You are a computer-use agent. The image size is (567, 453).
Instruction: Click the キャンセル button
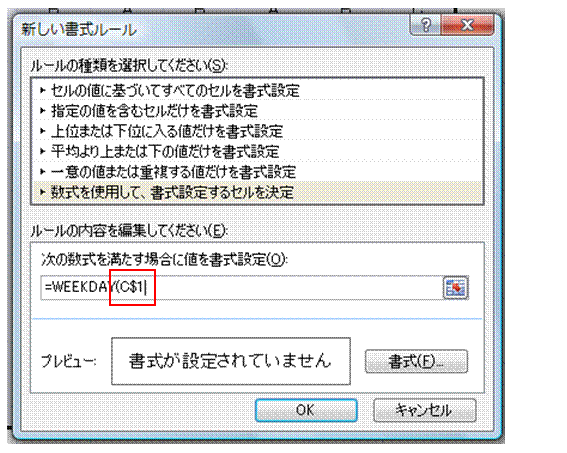(425, 410)
